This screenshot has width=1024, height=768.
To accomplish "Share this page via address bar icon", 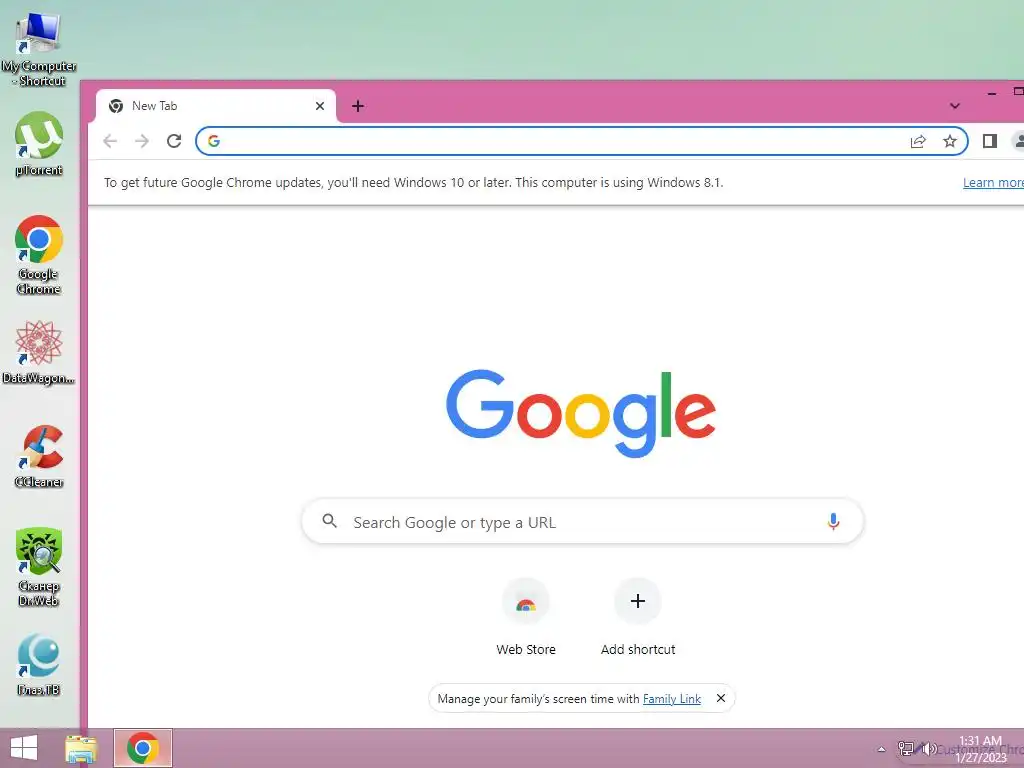I will (x=918, y=141).
